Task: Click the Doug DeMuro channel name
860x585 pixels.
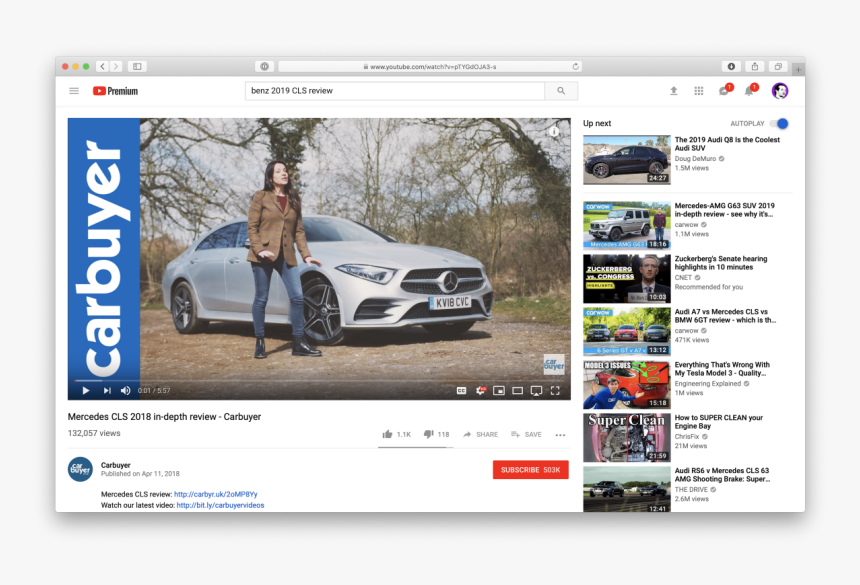Action: point(695,158)
